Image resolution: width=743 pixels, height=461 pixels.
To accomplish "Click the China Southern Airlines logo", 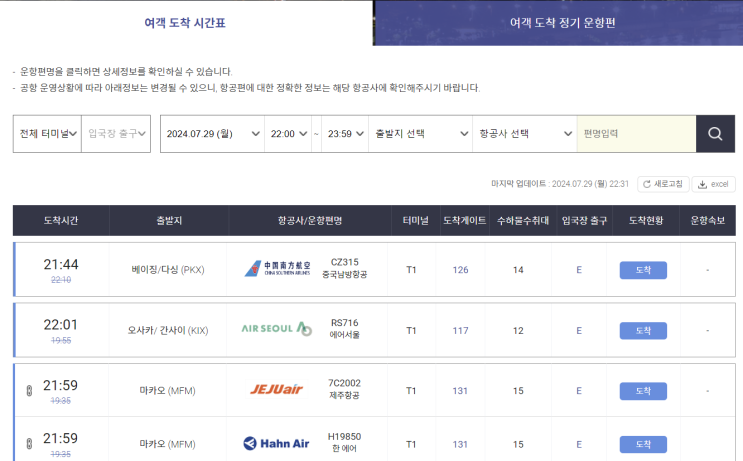I will point(278,269).
